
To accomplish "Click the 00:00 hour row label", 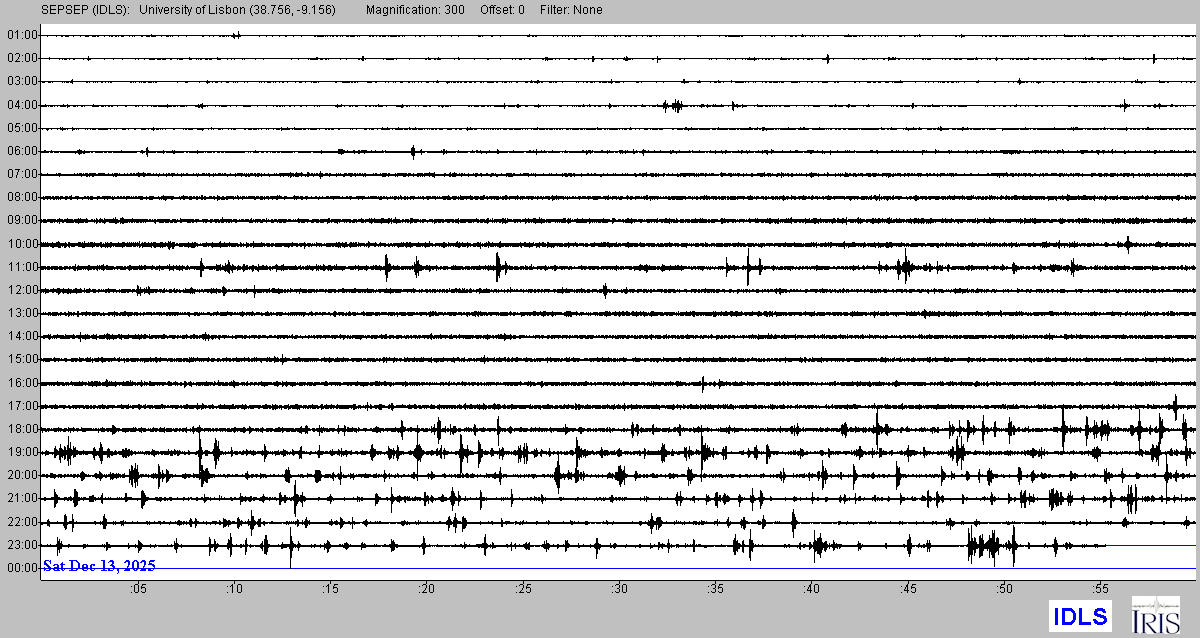I will coord(22,568).
